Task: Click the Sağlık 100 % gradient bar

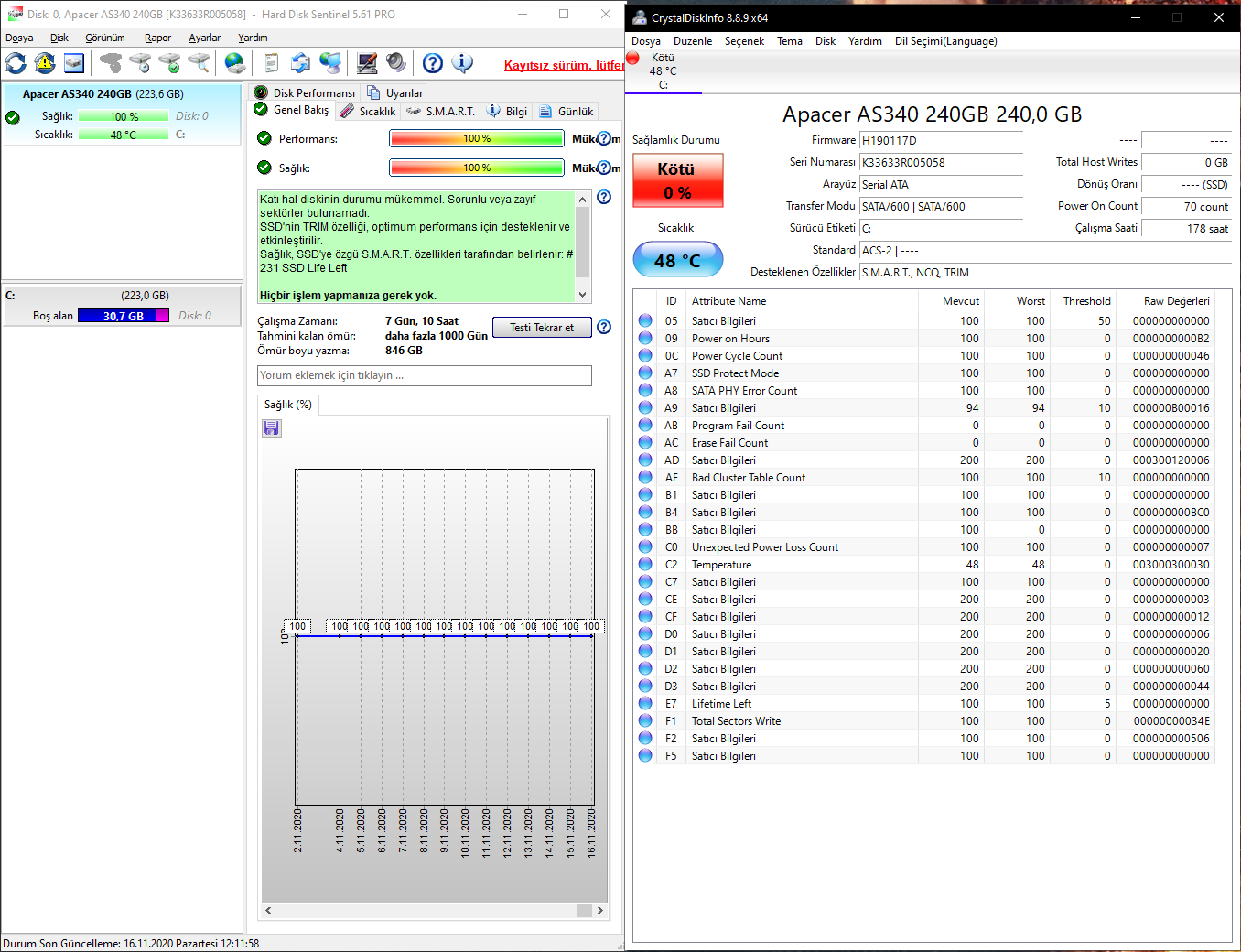Action: coord(477,168)
